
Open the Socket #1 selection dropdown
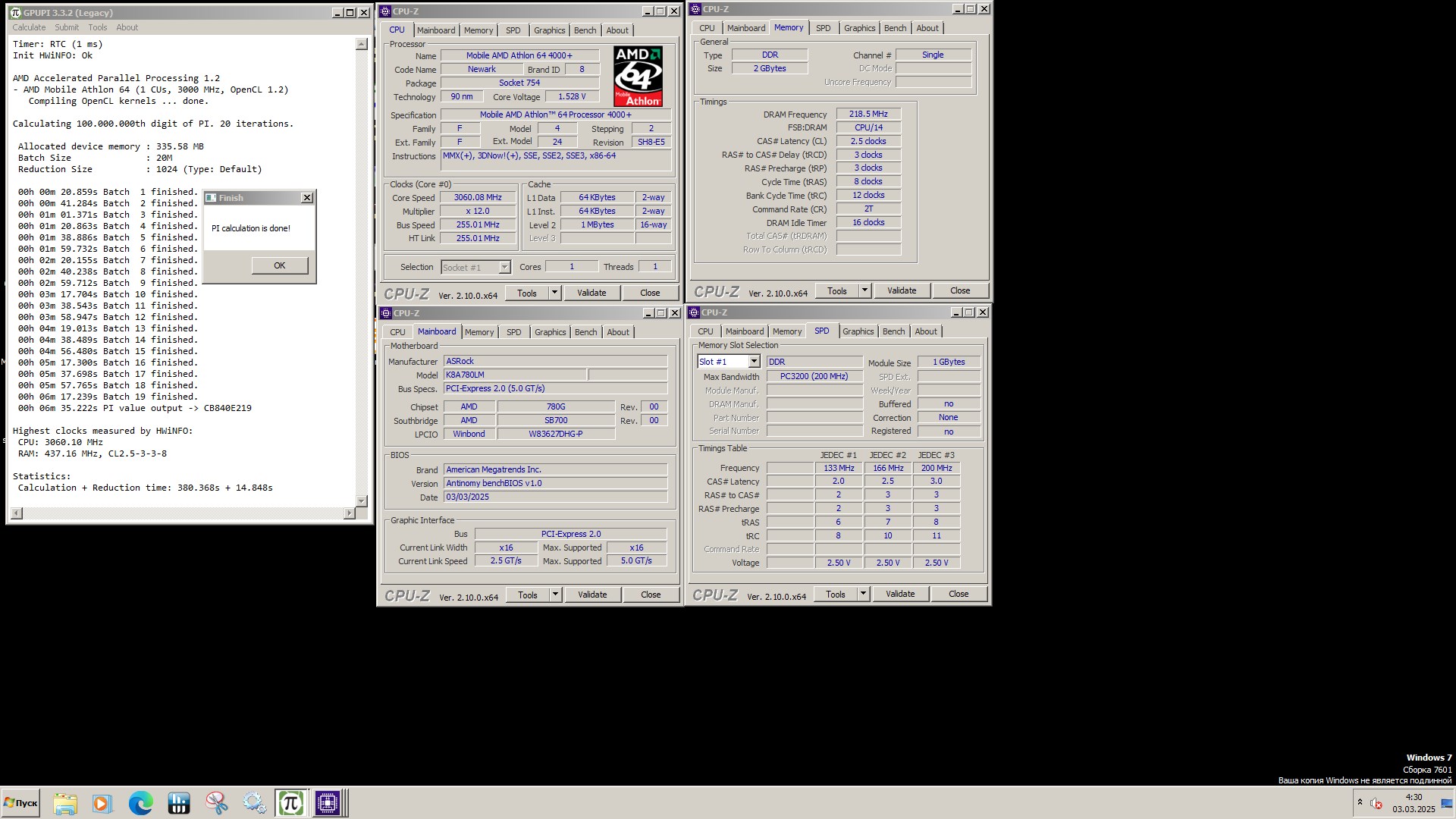tap(504, 268)
